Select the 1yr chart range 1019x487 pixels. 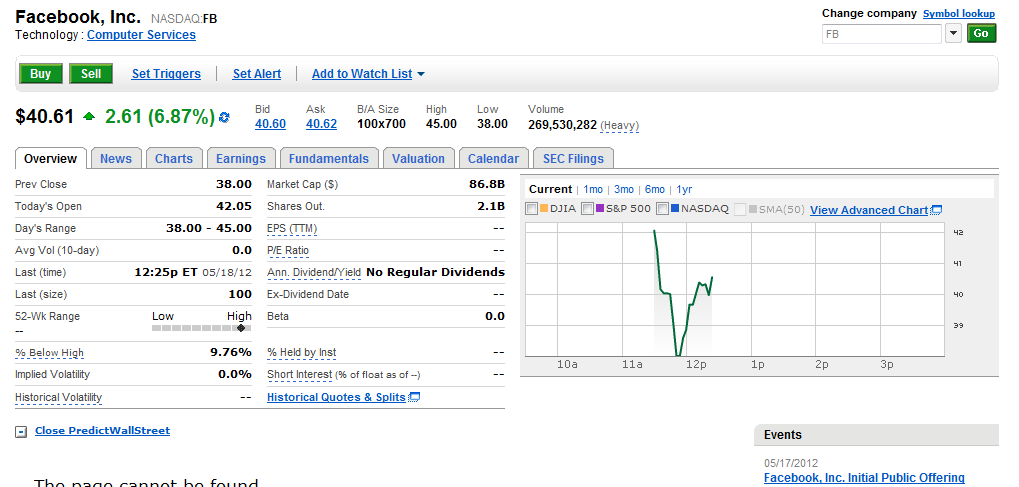click(x=684, y=189)
